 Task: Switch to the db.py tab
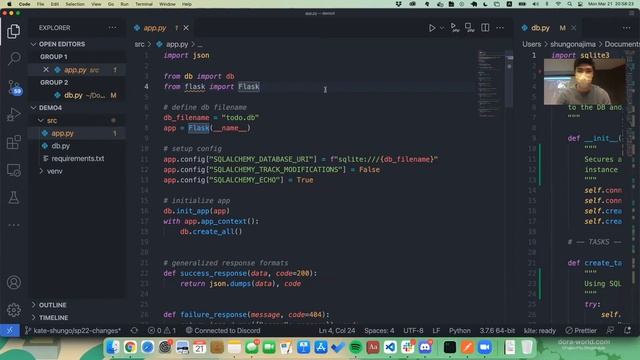click(540, 28)
